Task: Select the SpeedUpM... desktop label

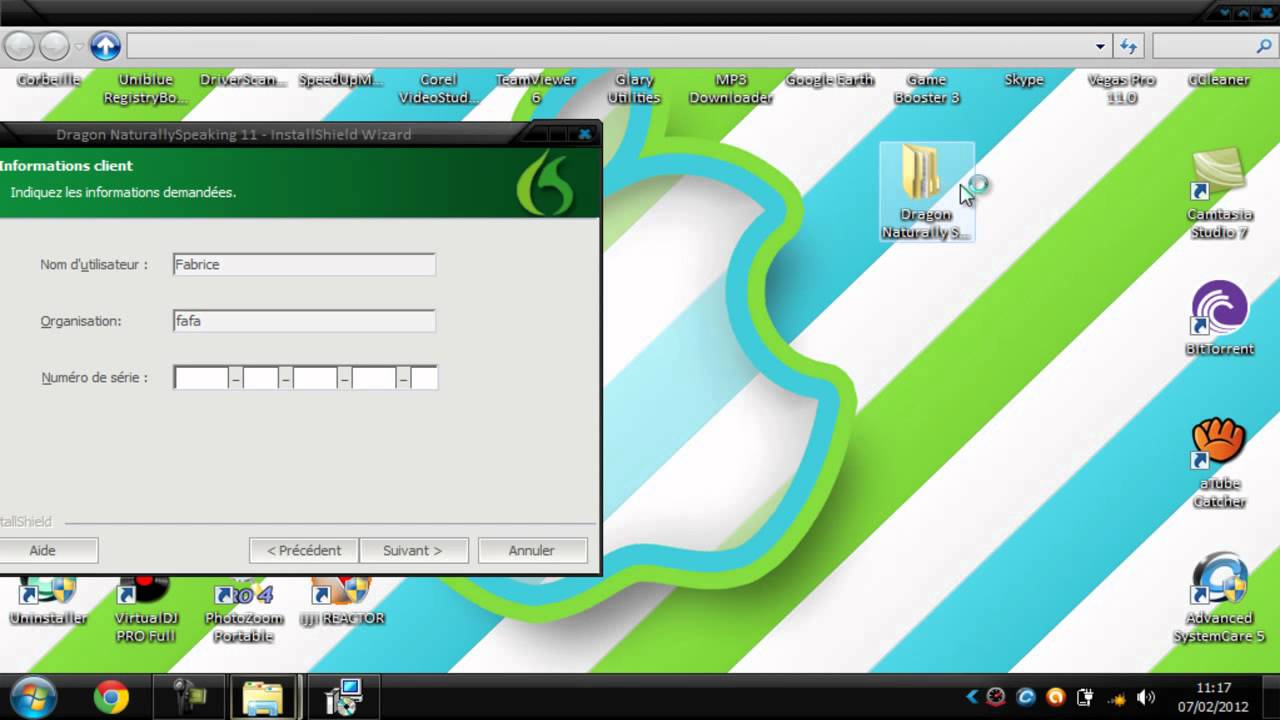Action: pyautogui.click(x=341, y=80)
